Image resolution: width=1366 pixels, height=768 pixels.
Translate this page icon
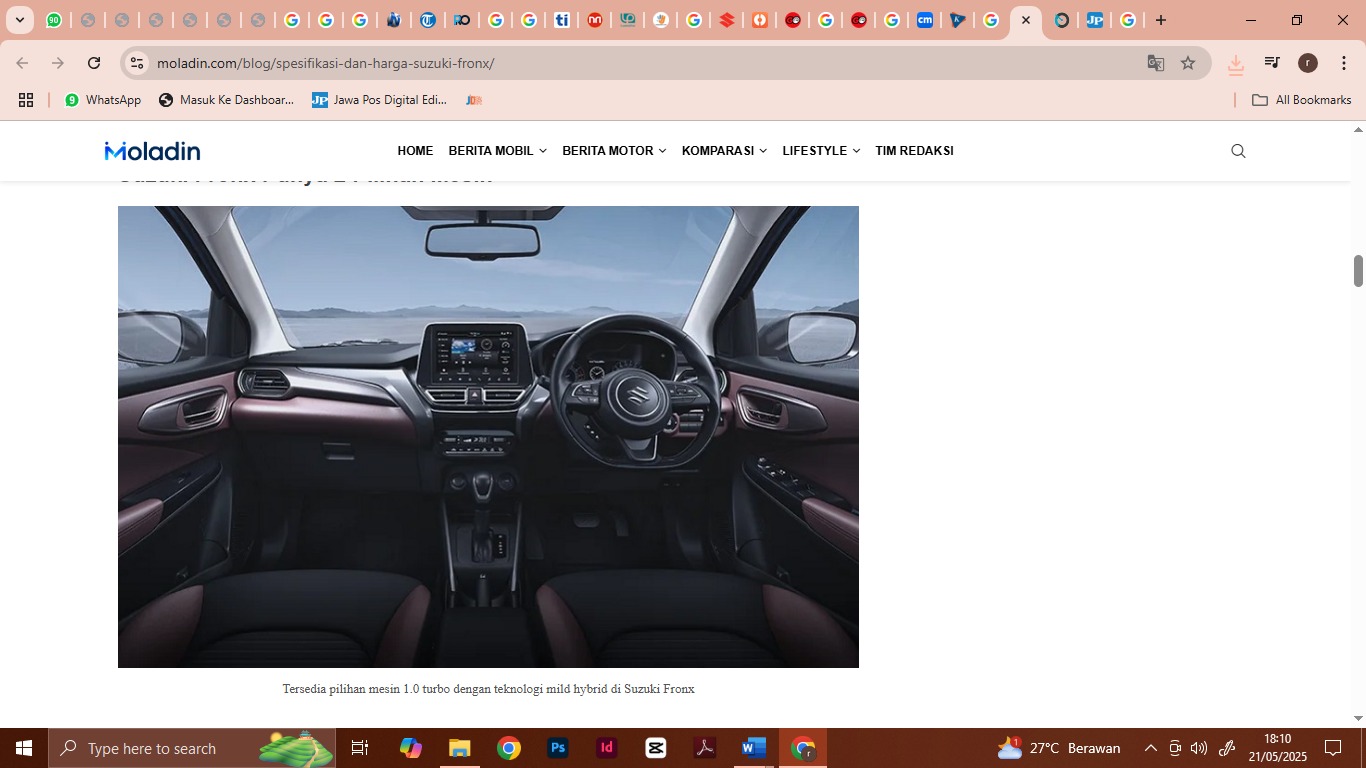pos(1156,63)
